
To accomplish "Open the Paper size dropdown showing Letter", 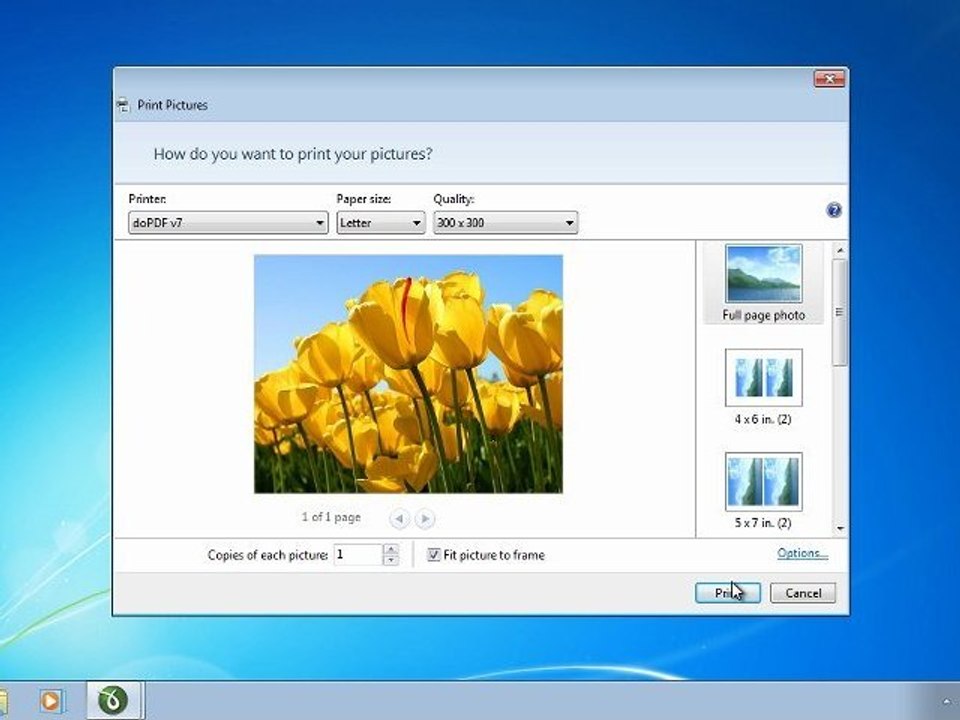I will 380,223.
